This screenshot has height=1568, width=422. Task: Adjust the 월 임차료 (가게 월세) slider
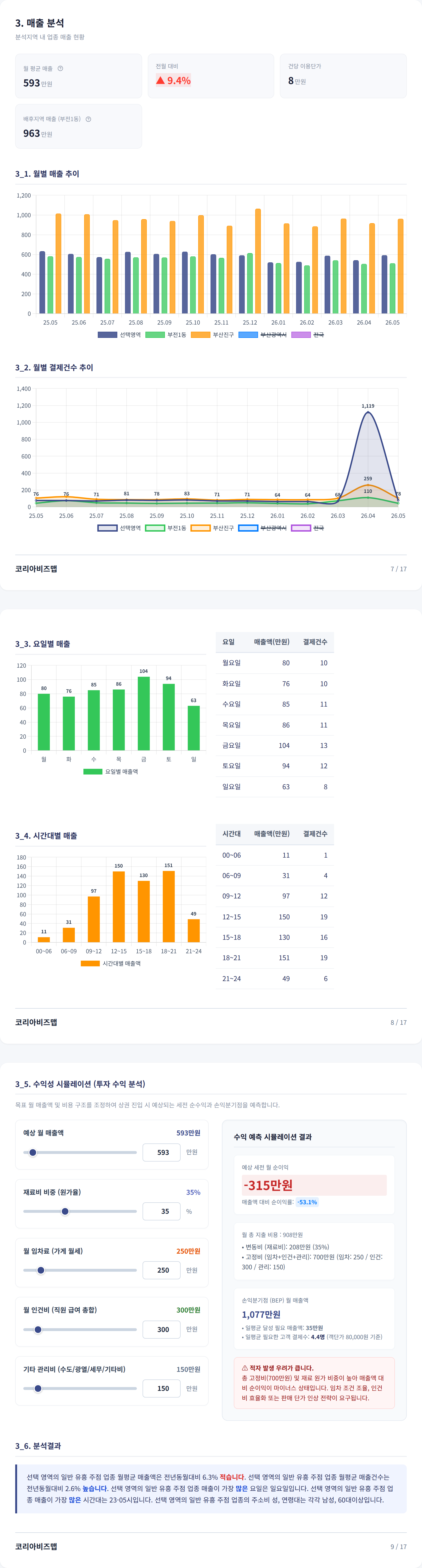point(80,1270)
